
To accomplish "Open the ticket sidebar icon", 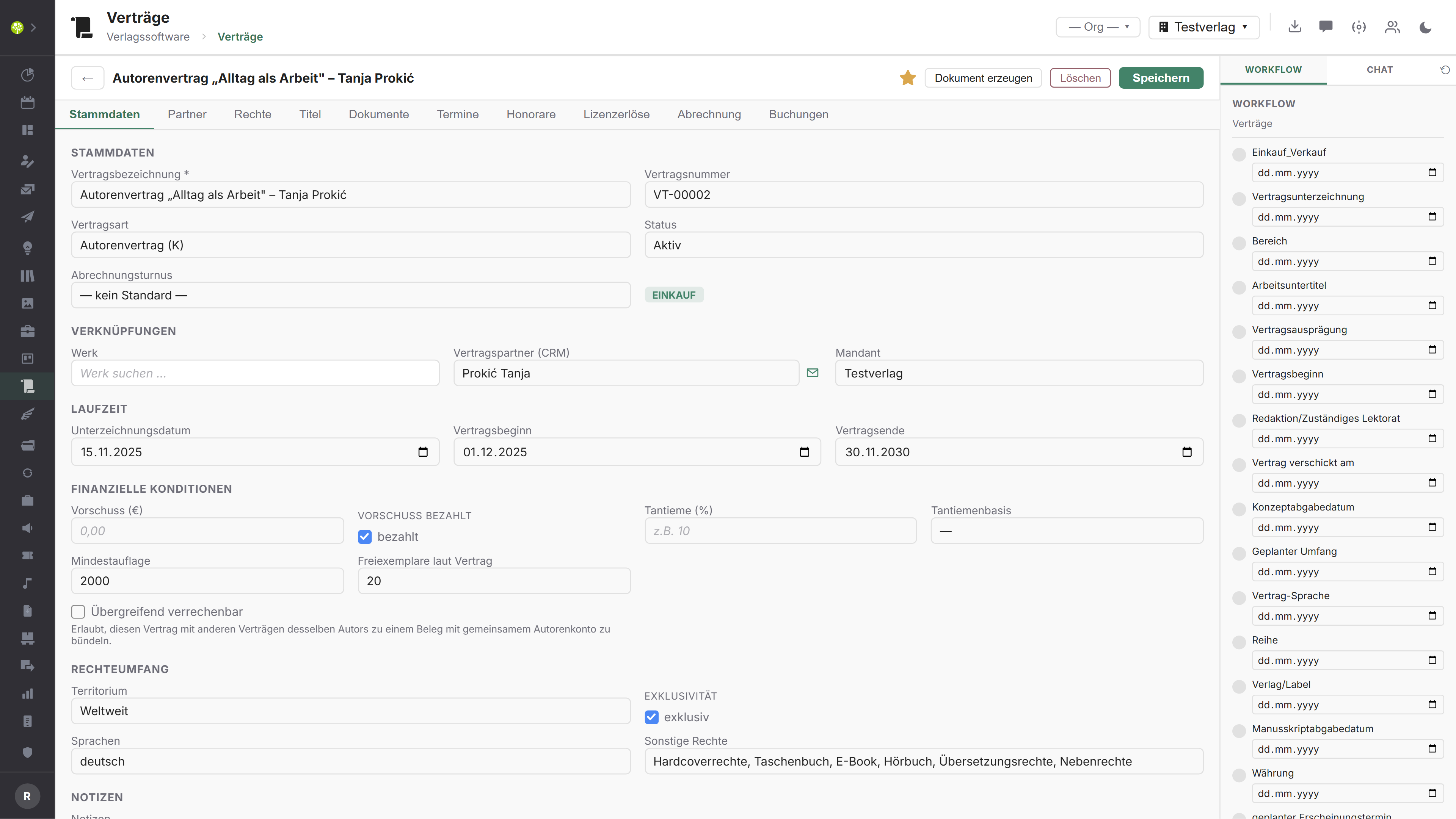I will tap(27, 556).
